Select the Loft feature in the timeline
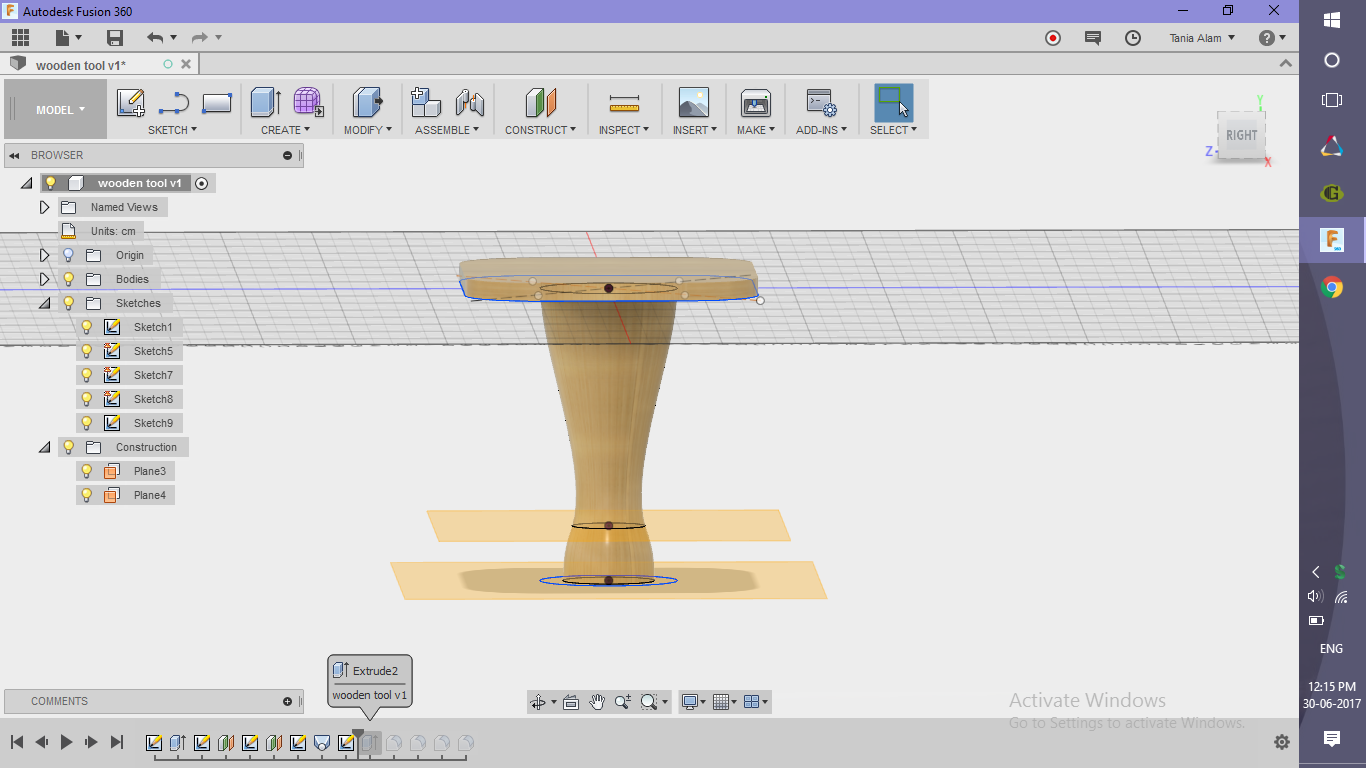The height and width of the screenshot is (768, 1366). click(322, 743)
